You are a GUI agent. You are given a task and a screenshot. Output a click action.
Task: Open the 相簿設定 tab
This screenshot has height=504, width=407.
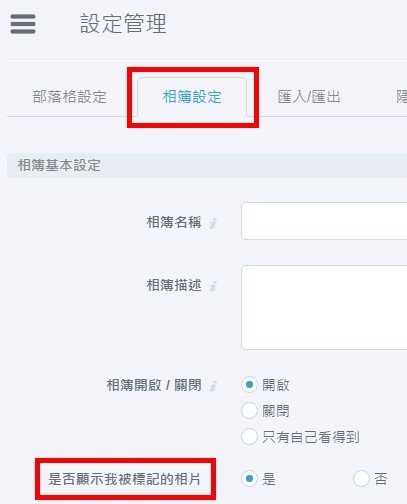pyautogui.click(x=192, y=97)
